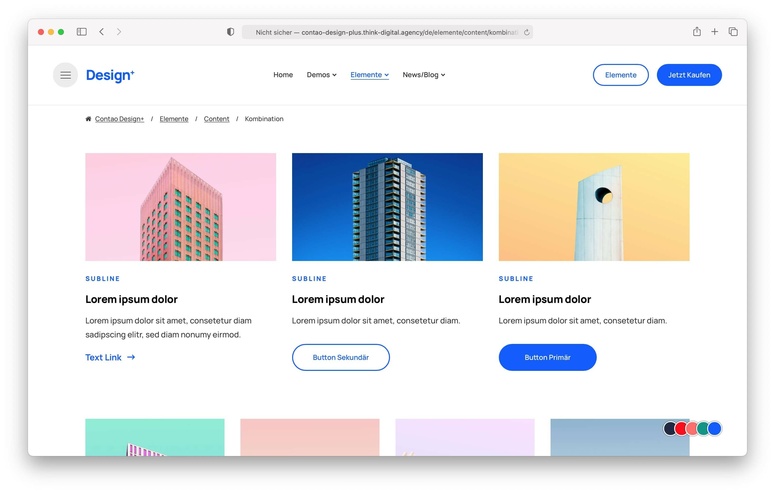Show the tab overview
Image resolution: width=775 pixels, height=493 pixels.
click(733, 32)
